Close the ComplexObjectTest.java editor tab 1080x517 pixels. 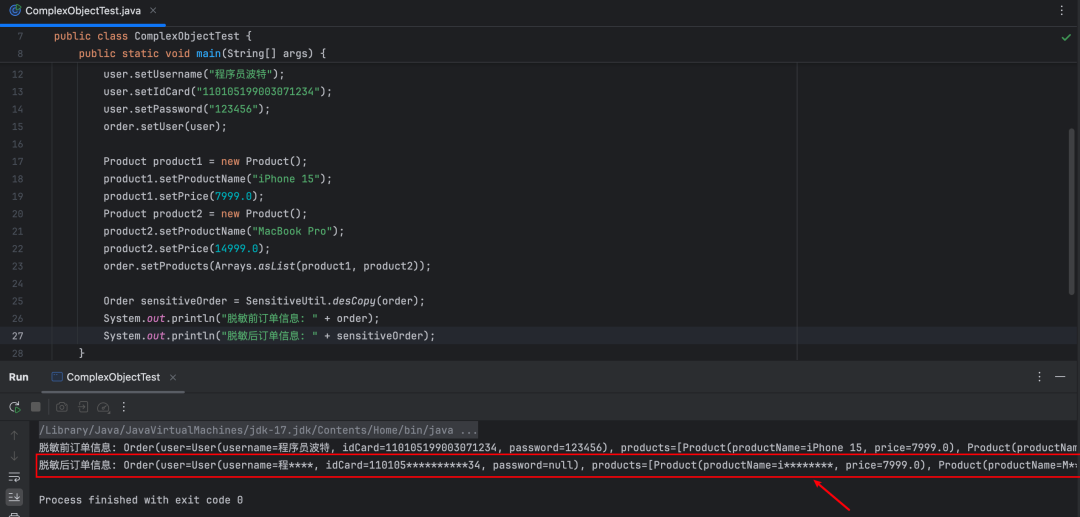152,10
